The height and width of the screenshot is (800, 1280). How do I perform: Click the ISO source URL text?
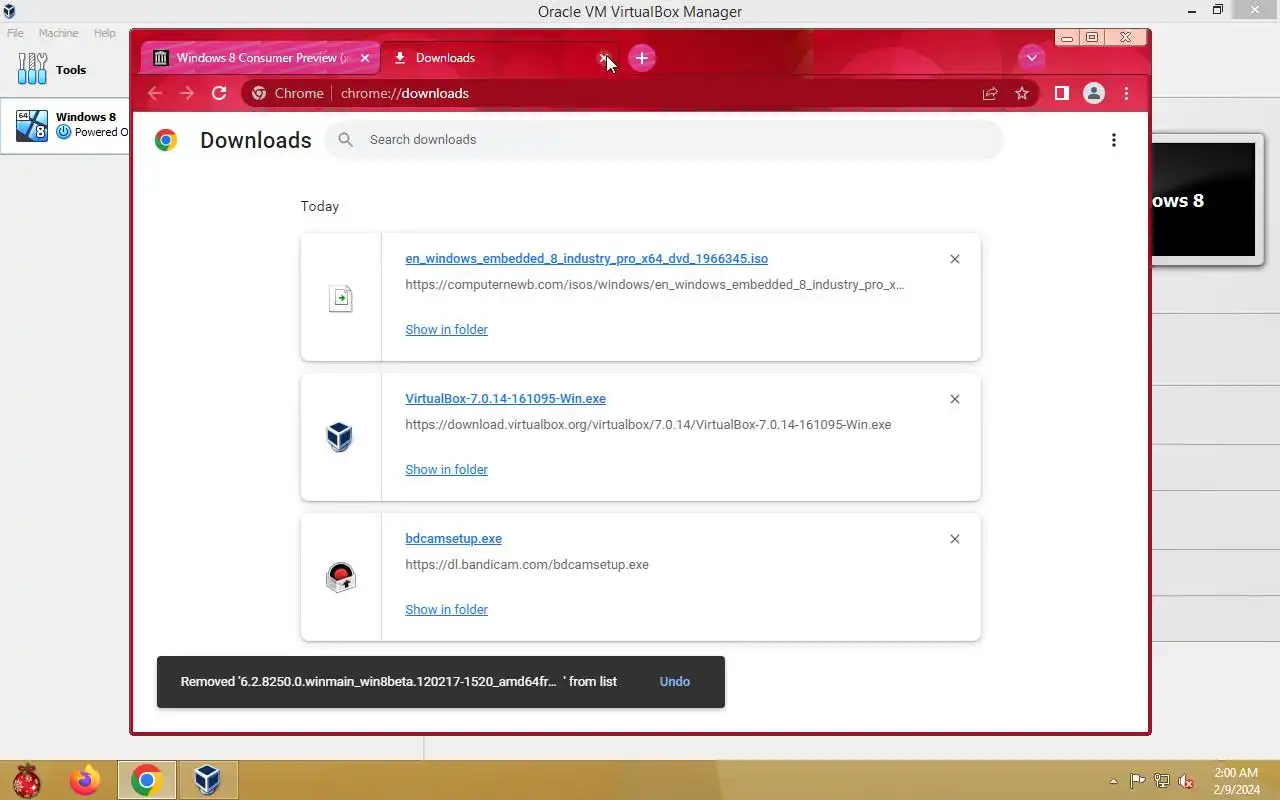[x=654, y=284]
